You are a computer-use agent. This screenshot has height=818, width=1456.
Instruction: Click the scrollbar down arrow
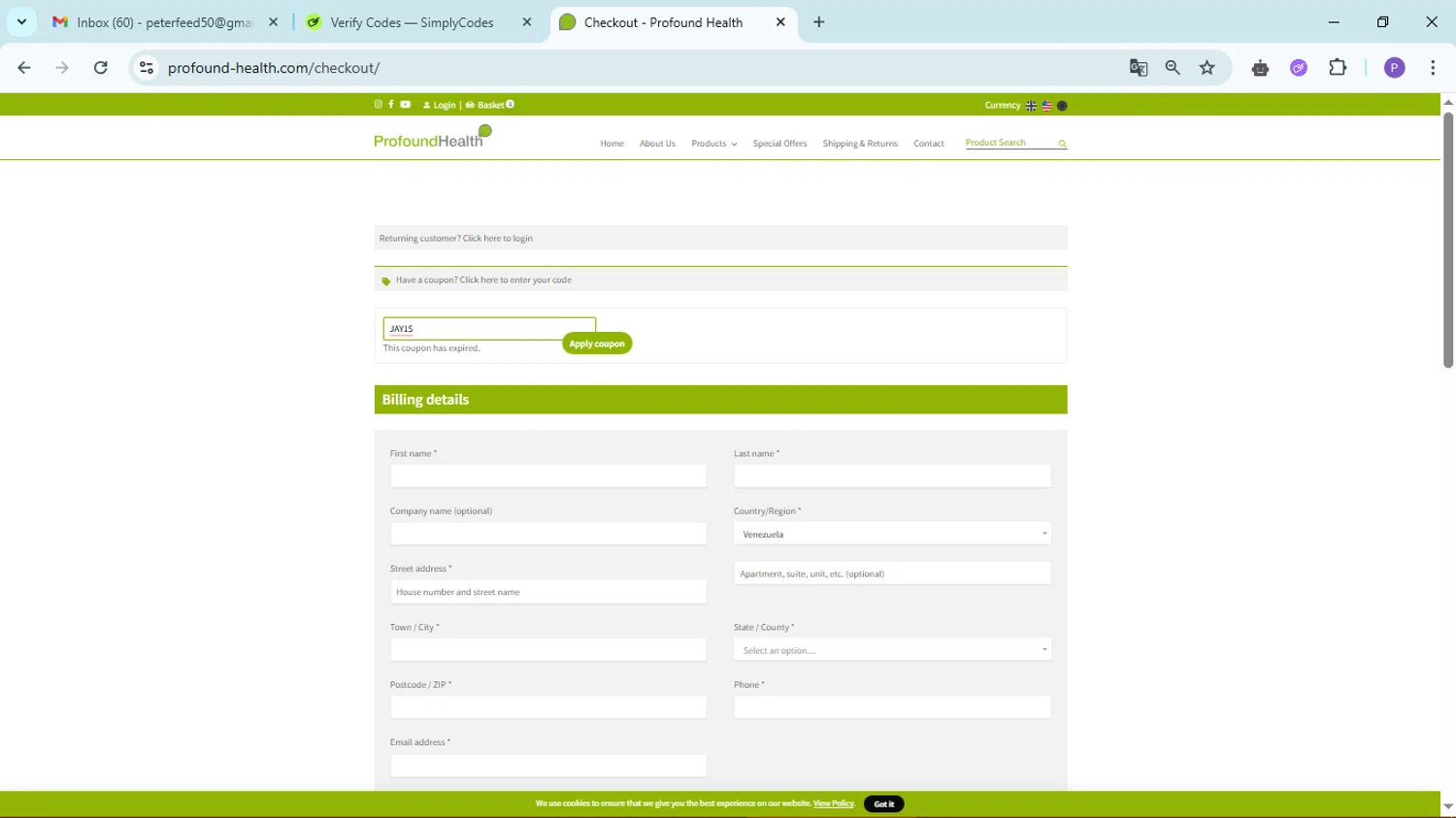(x=1448, y=806)
